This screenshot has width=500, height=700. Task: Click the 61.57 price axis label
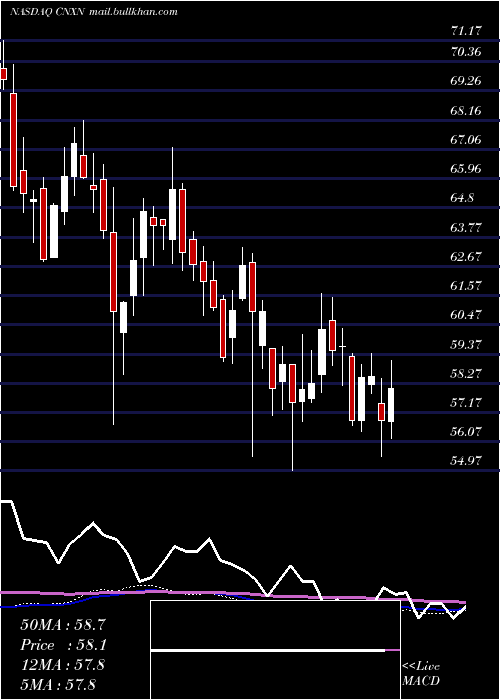point(466,286)
